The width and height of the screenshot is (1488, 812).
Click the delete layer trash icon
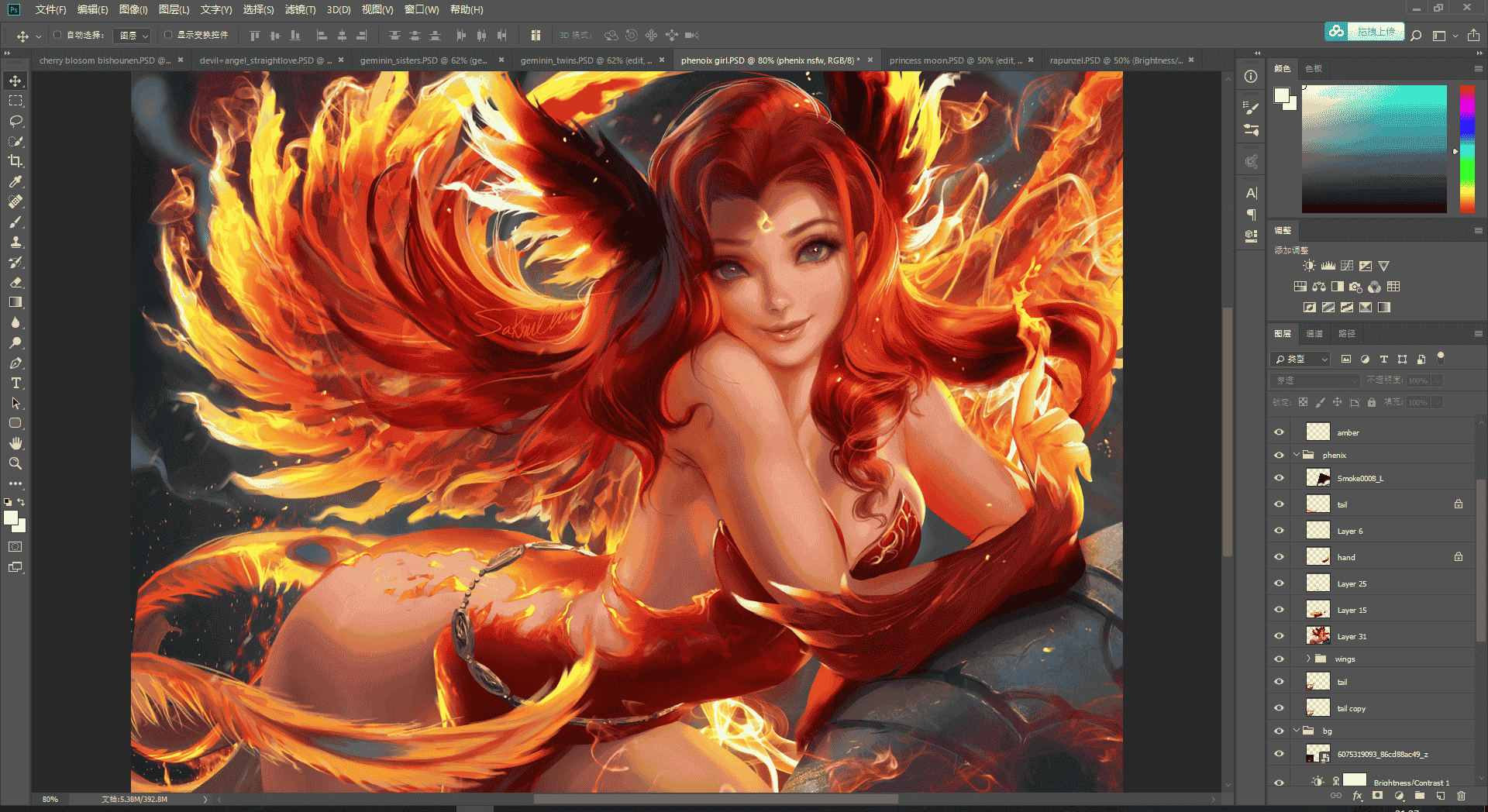(x=1461, y=796)
